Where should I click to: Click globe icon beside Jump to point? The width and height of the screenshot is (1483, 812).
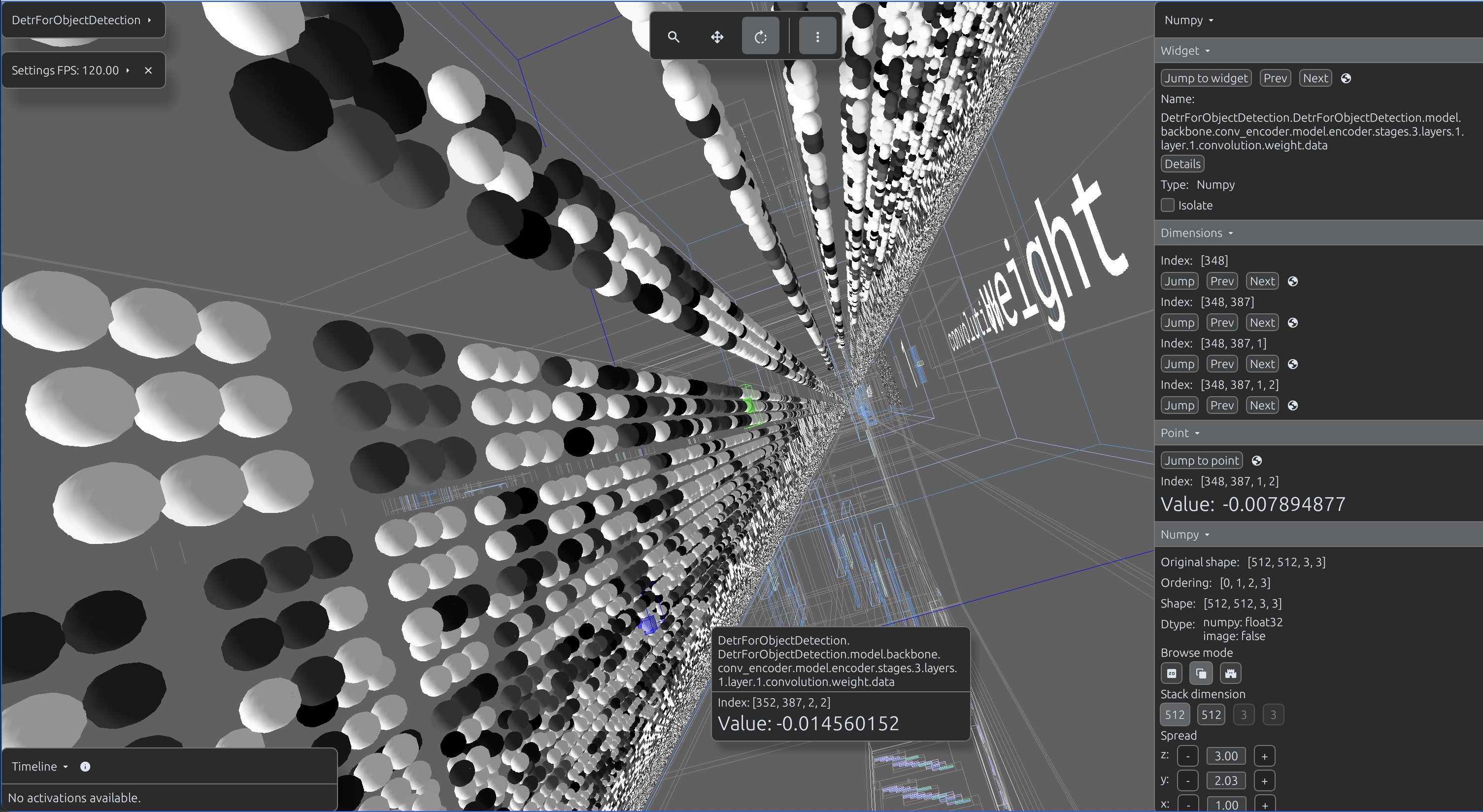click(1257, 461)
